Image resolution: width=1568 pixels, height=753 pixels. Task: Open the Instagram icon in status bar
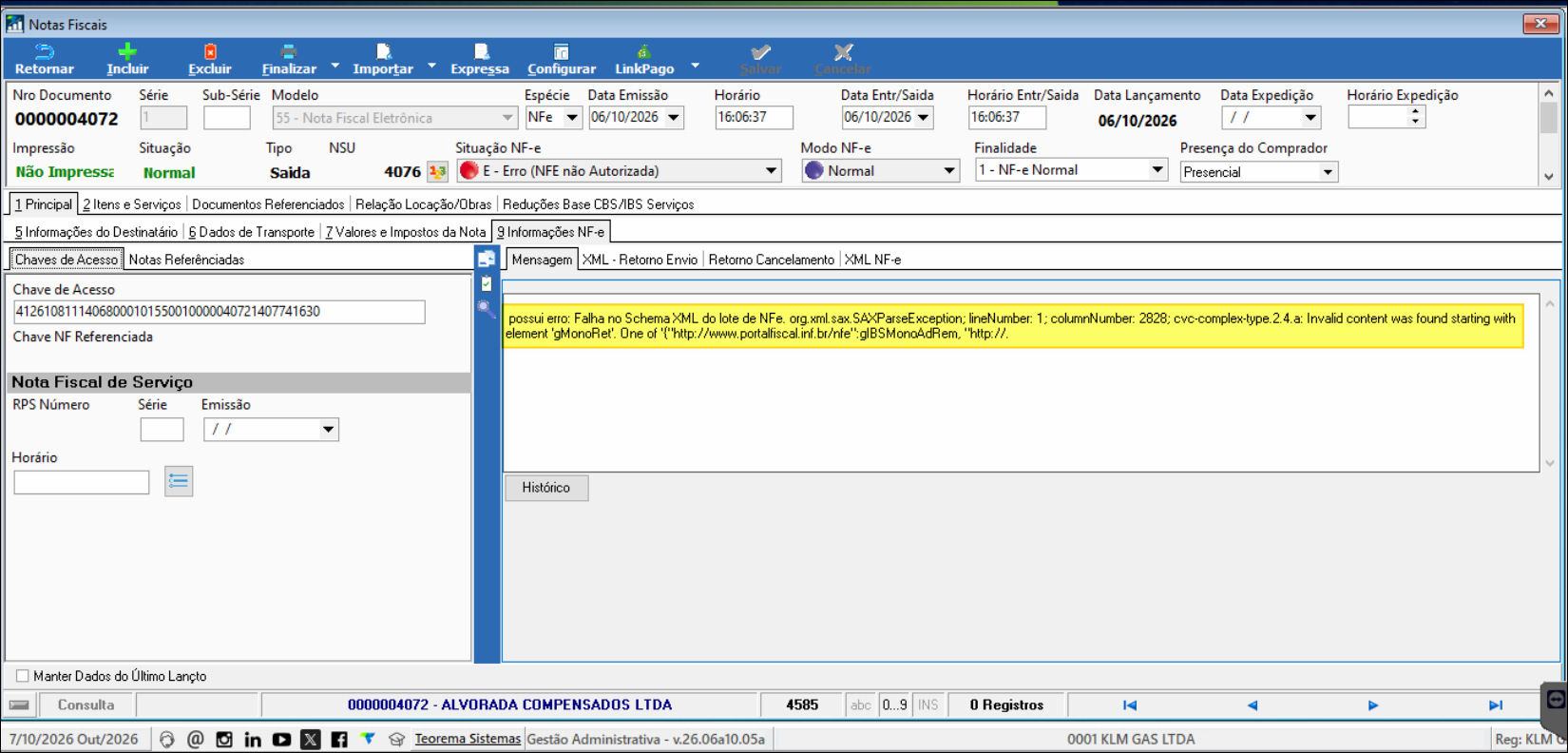click(224, 740)
